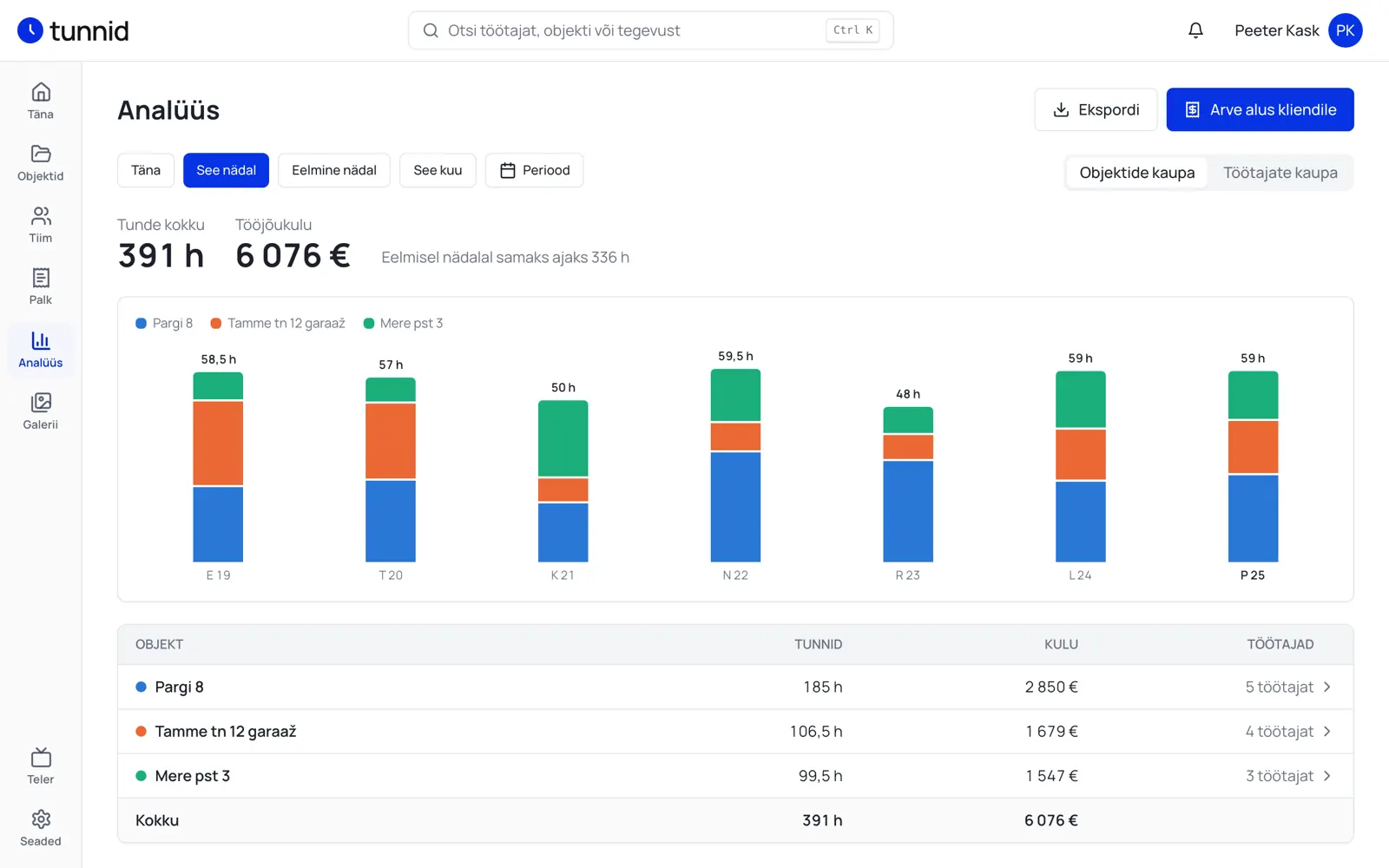Click the tunnid clock logo
Viewport: 1389px width, 868px height.
30,30
